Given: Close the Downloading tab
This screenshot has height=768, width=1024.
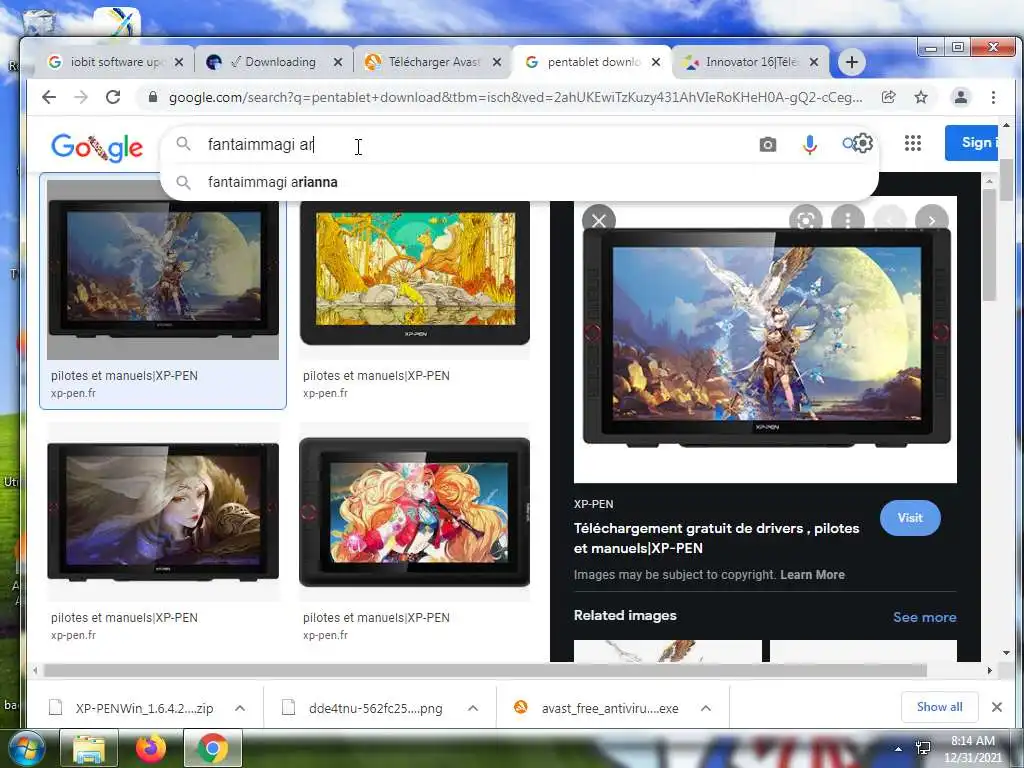Looking at the screenshot, I should coord(338,62).
